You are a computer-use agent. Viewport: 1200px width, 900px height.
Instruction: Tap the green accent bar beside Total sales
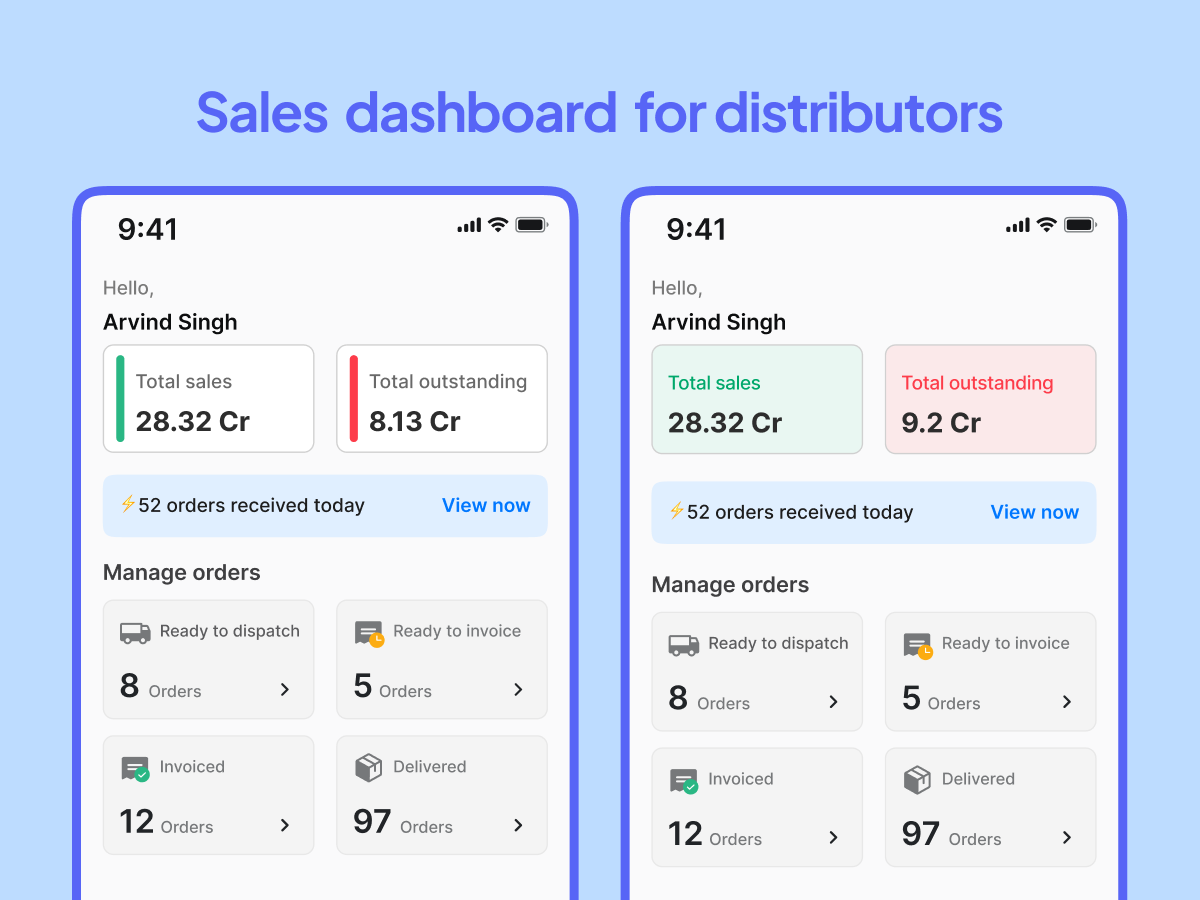point(120,398)
